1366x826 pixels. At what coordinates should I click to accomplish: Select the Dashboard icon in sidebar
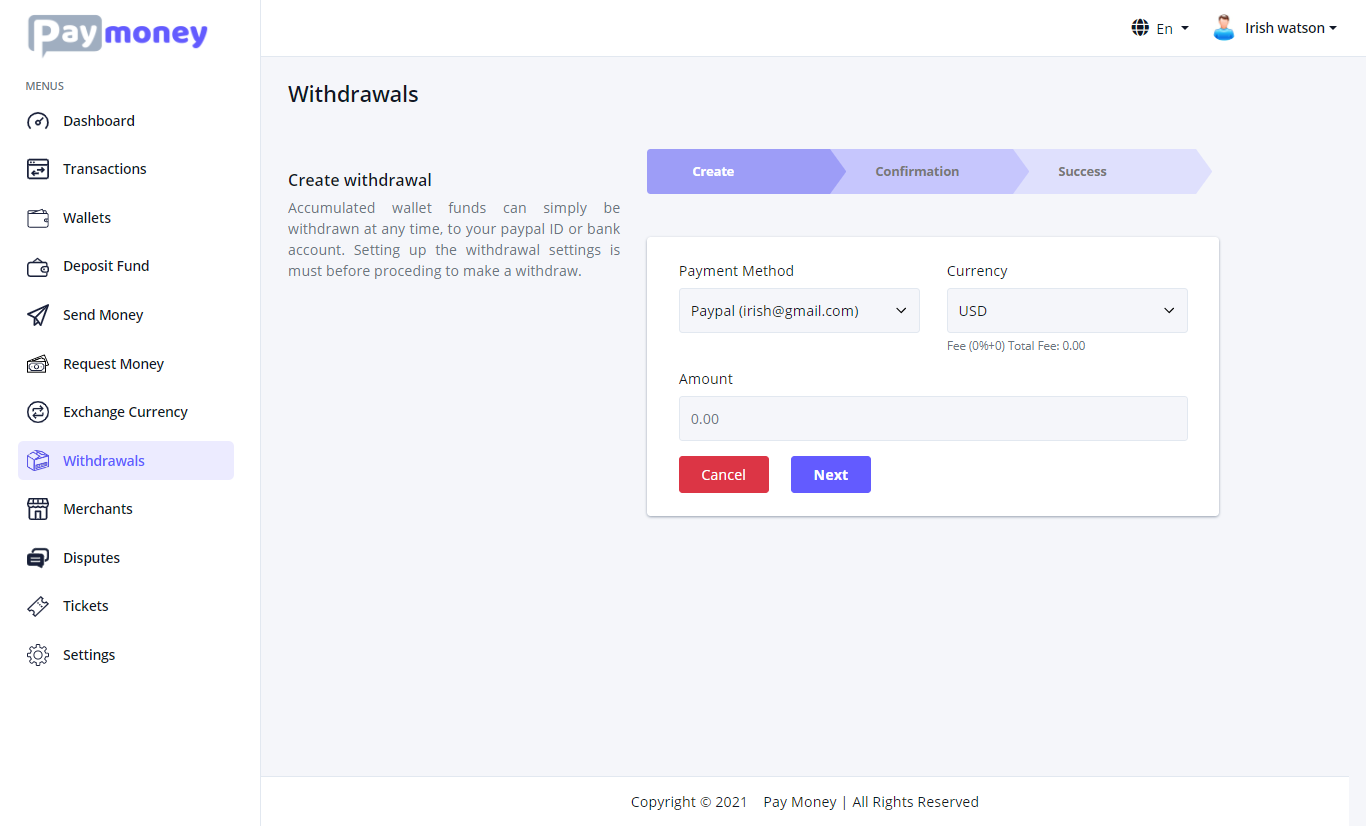click(x=37, y=120)
